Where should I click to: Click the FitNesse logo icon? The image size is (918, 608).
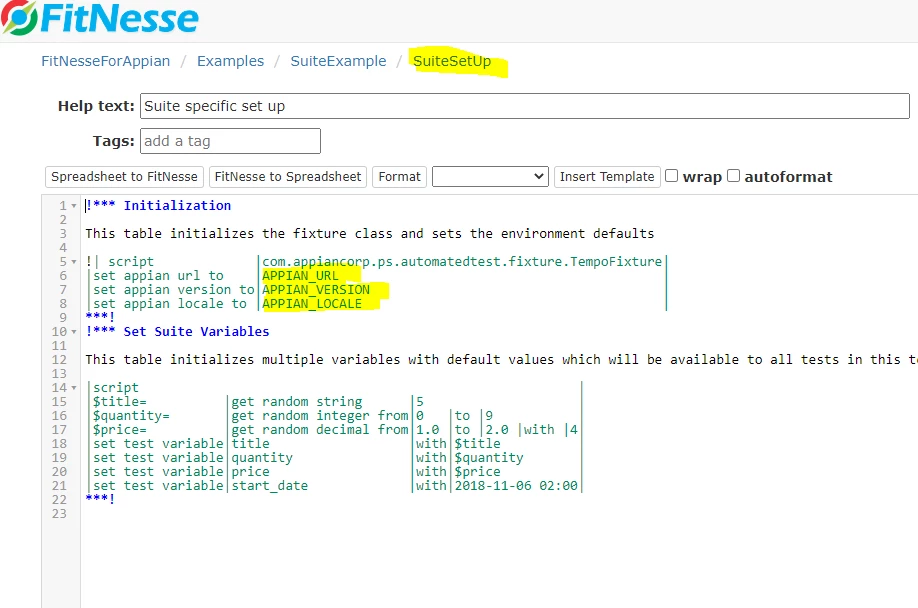coord(19,18)
